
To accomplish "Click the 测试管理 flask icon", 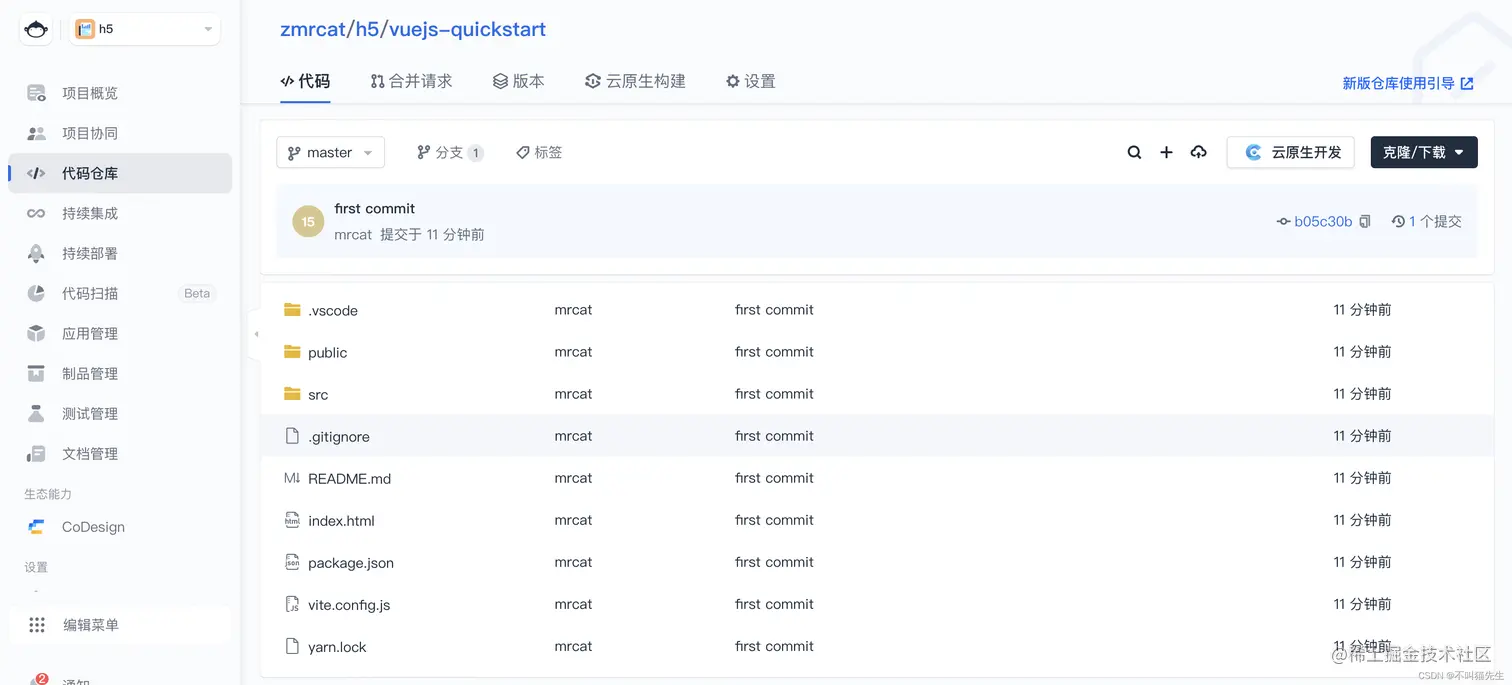I will click(36, 413).
